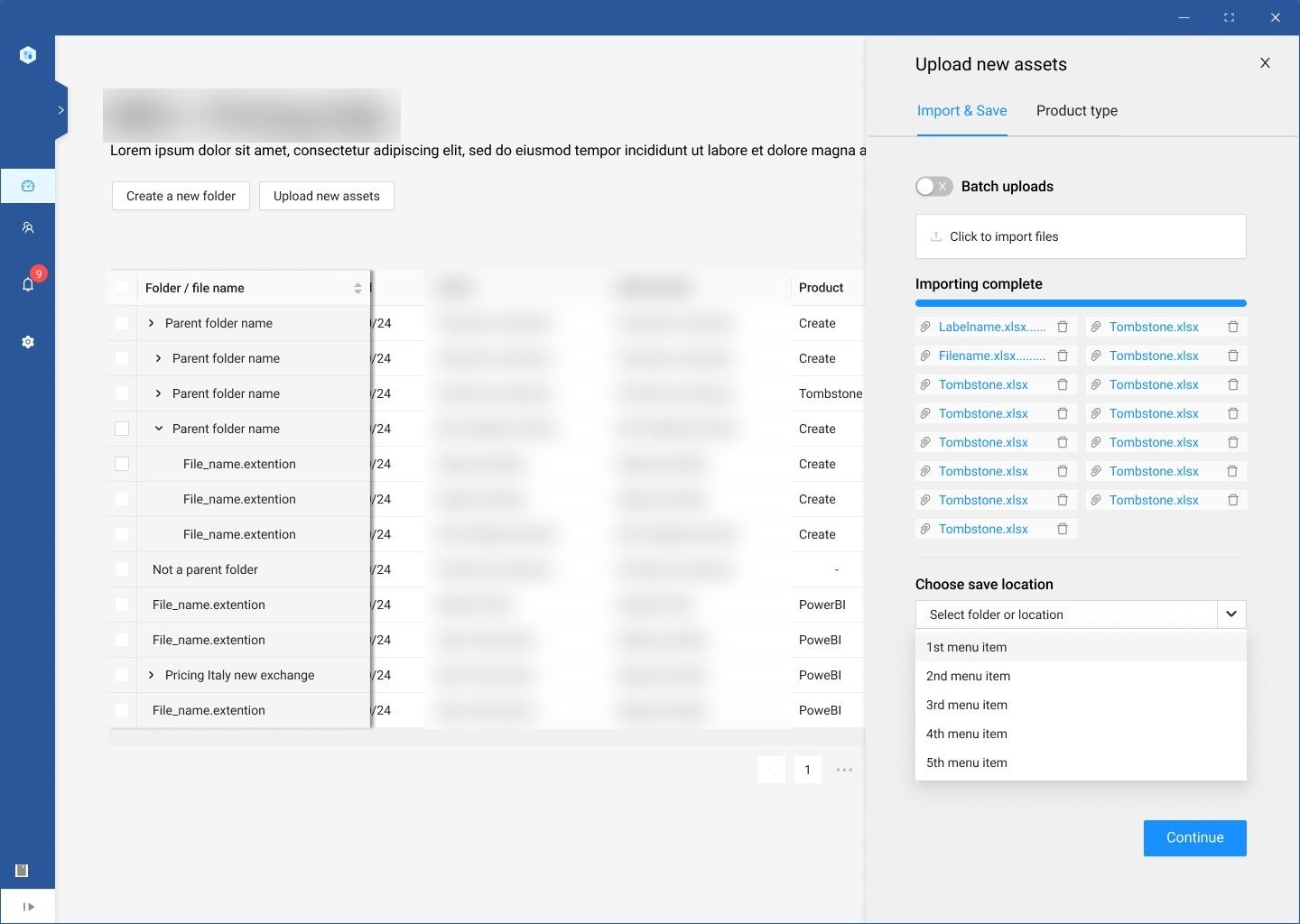Toggle the Batch uploads switch

tap(933, 186)
